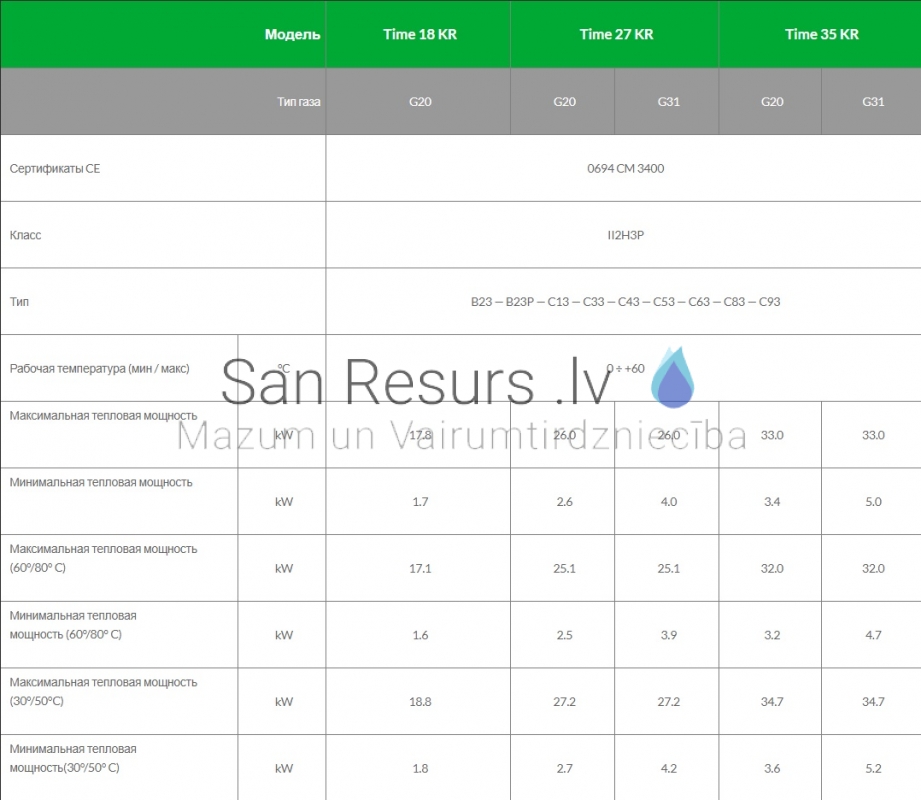Select minimum power value 2.6
The height and width of the screenshot is (800, 921).
click(x=564, y=502)
